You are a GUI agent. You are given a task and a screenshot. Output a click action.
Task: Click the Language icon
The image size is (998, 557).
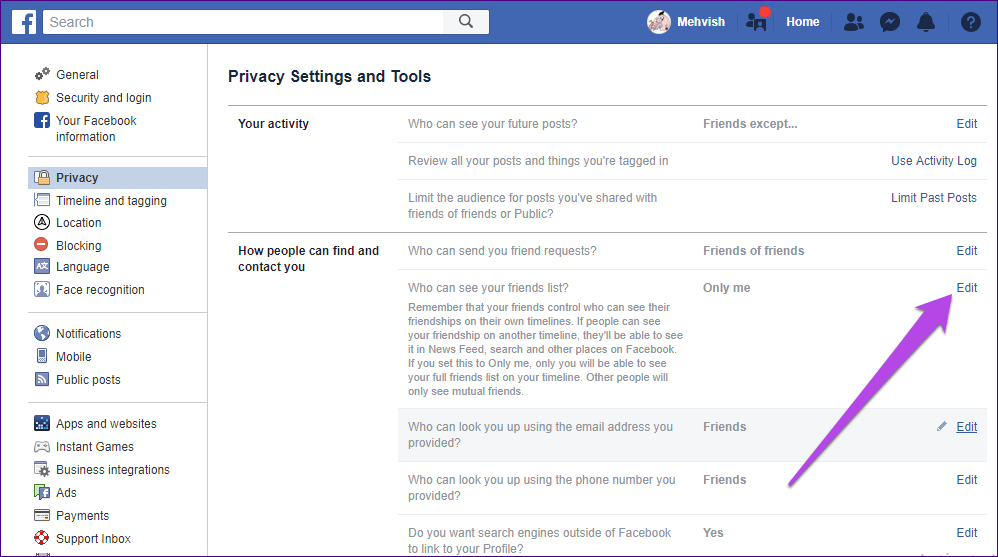42,266
